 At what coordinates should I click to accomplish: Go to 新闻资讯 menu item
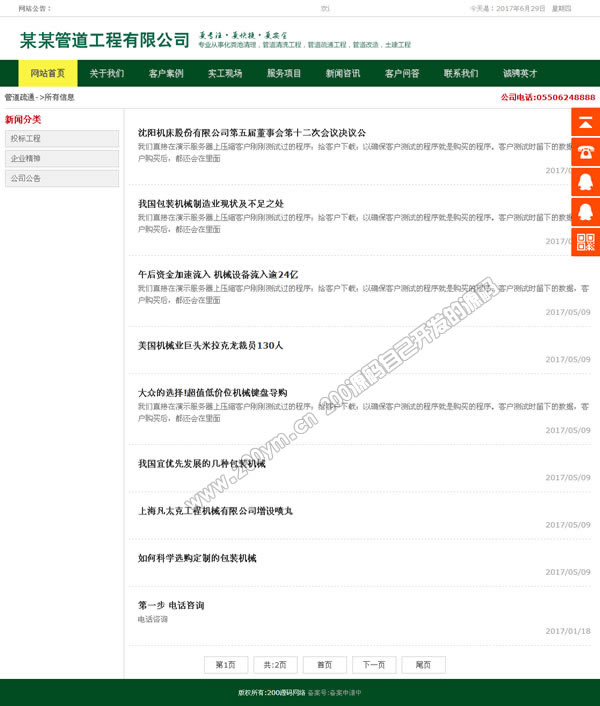[x=343, y=73]
